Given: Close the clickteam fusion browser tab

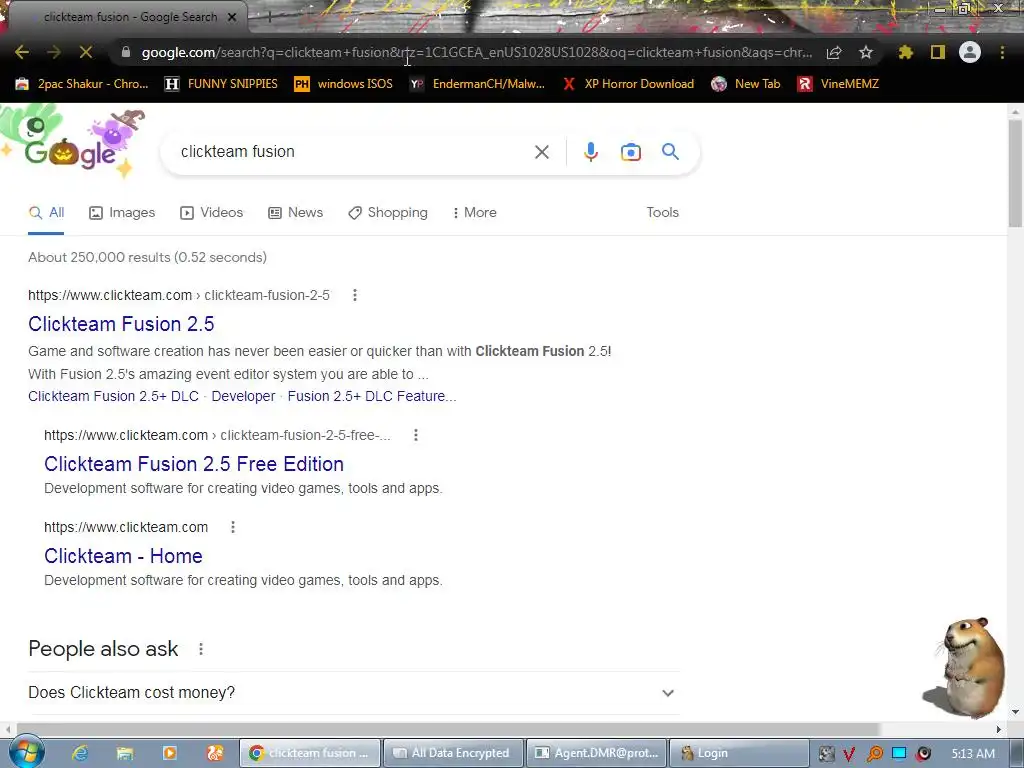Looking at the screenshot, I should pyautogui.click(x=232, y=18).
